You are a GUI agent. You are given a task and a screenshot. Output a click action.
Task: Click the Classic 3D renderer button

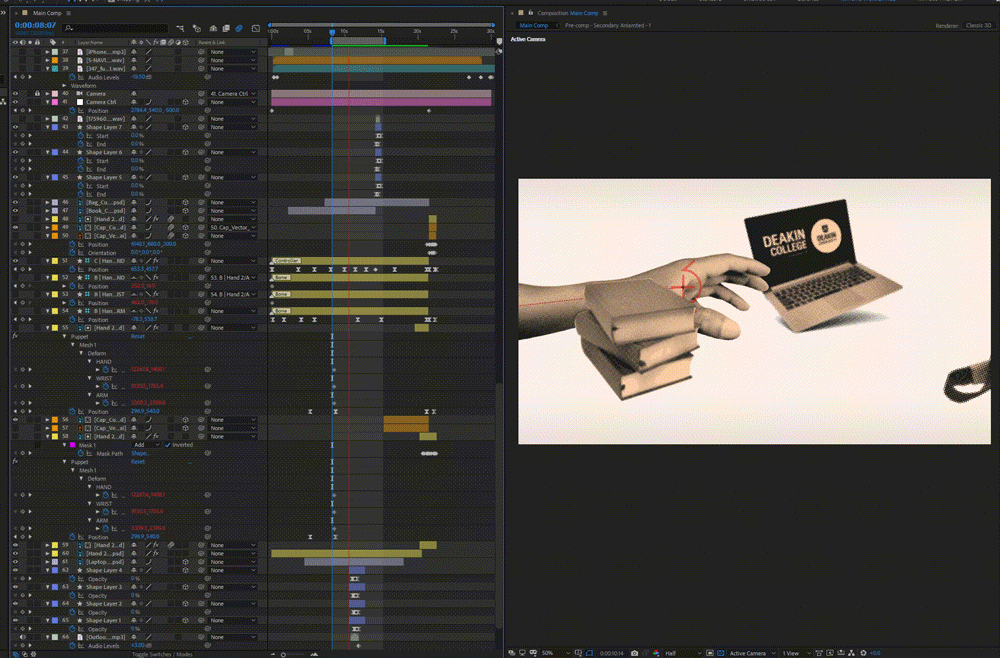point(978,26)
